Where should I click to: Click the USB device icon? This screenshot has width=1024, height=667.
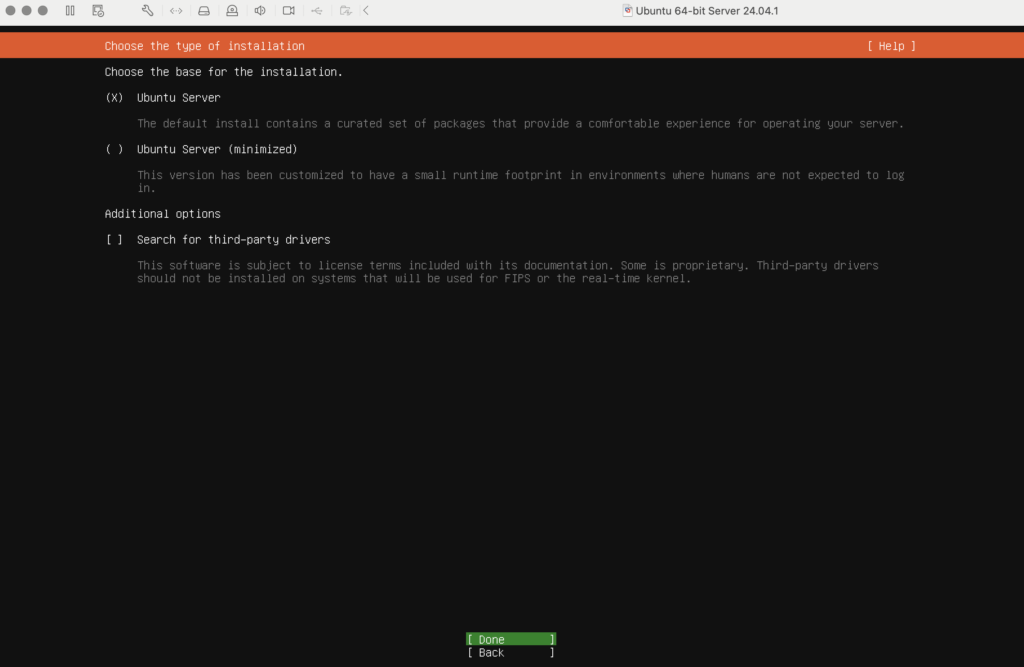coord(317,11)
